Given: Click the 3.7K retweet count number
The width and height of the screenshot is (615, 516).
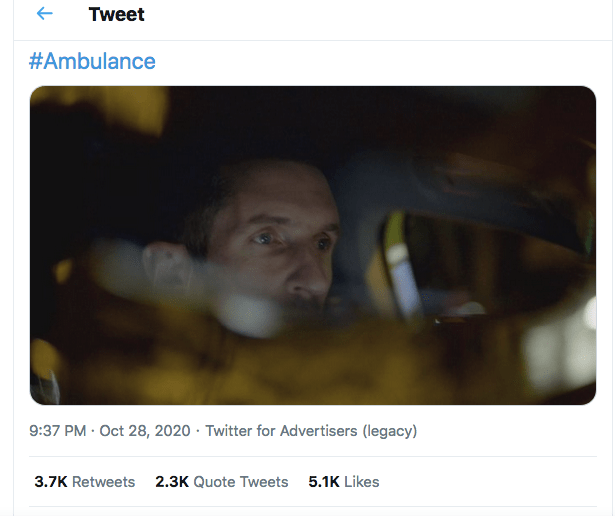Looking at the screenshot, I should tap(50, 482).
